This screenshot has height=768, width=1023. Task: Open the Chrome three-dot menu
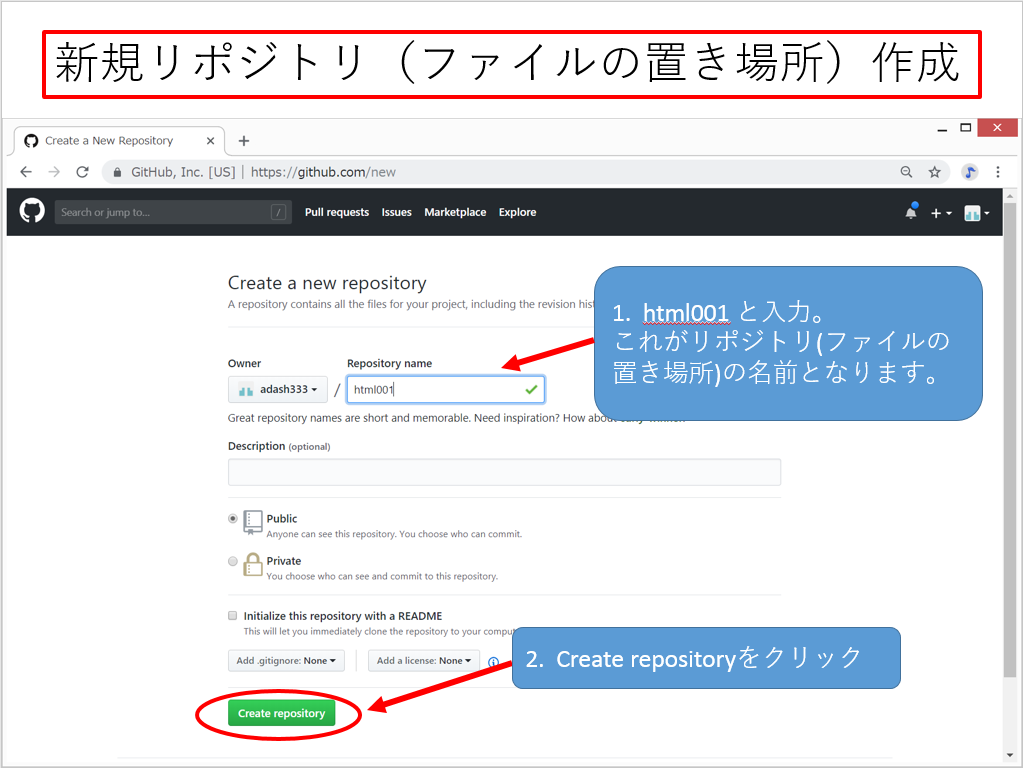[997, 172]
